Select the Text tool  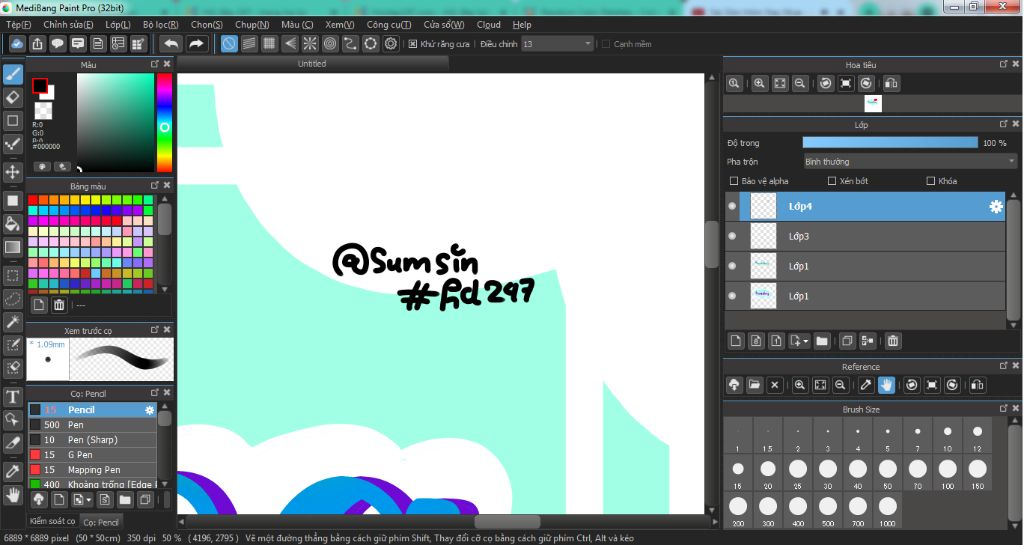(12, 396)
